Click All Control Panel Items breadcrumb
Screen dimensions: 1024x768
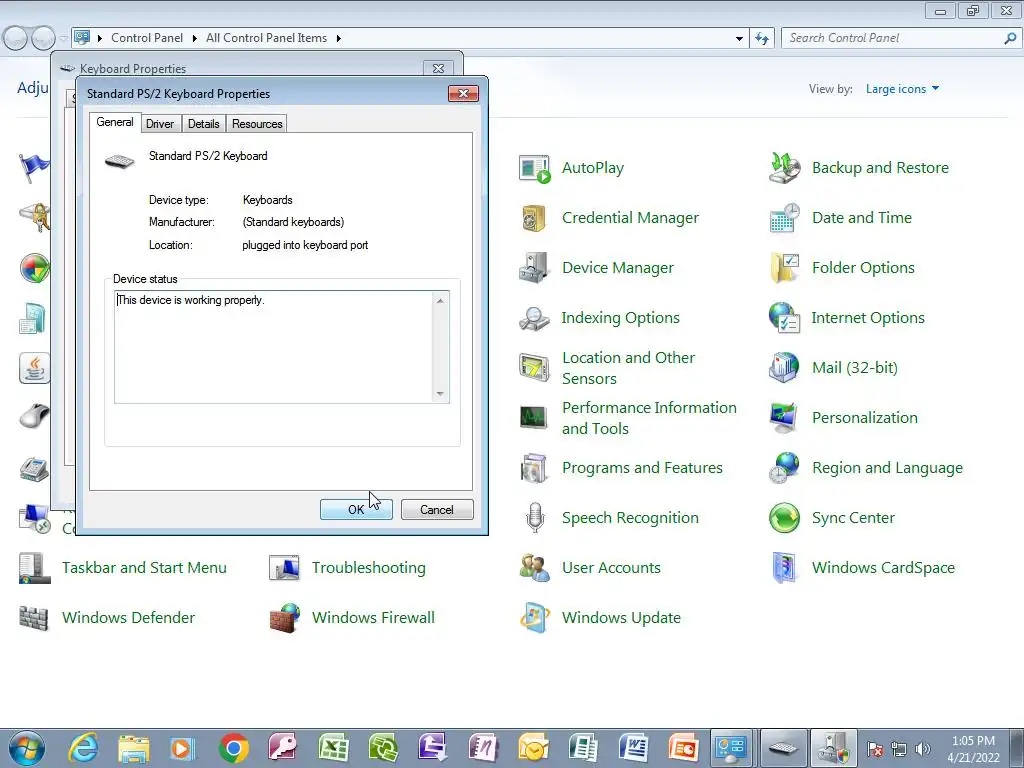click(x=266, y=38)
